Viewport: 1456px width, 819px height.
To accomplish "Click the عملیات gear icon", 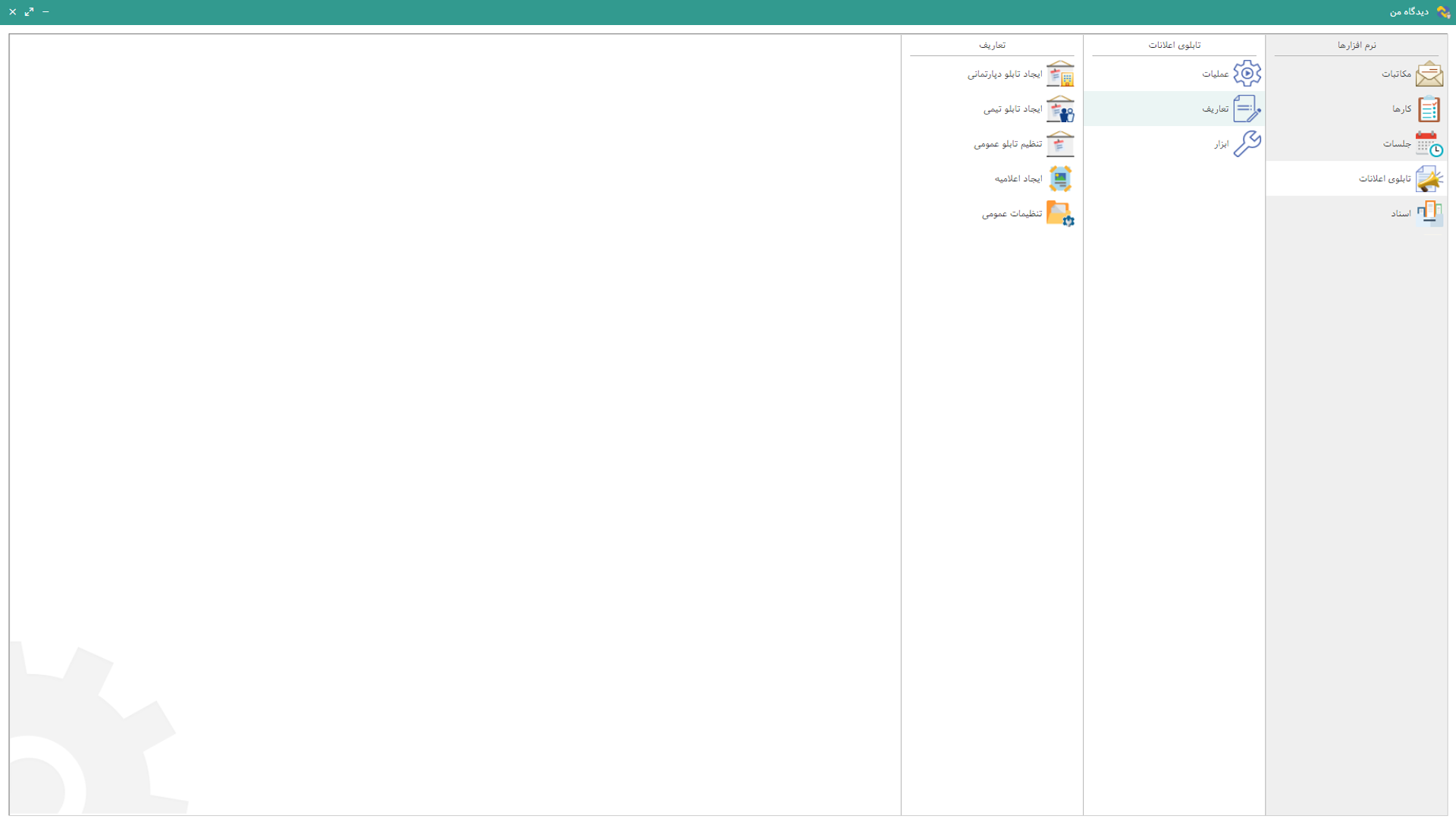I will 1247,74.
